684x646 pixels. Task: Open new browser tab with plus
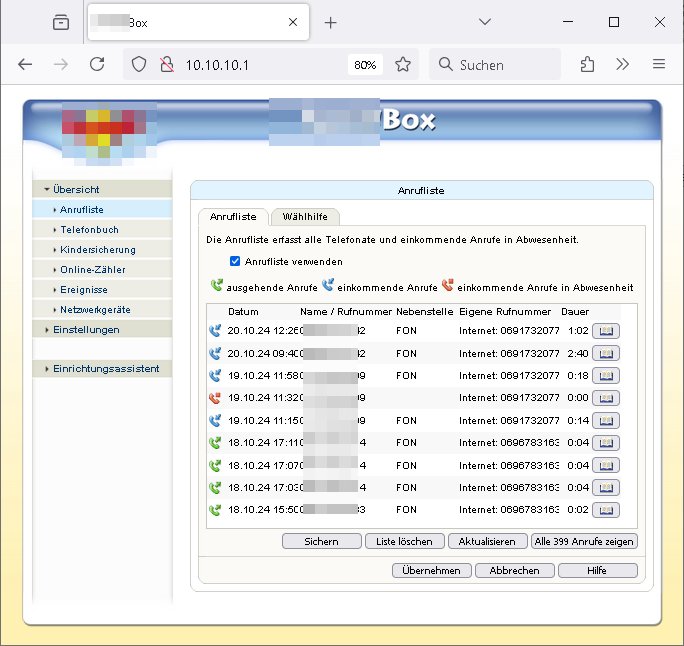tap(331, 22)
